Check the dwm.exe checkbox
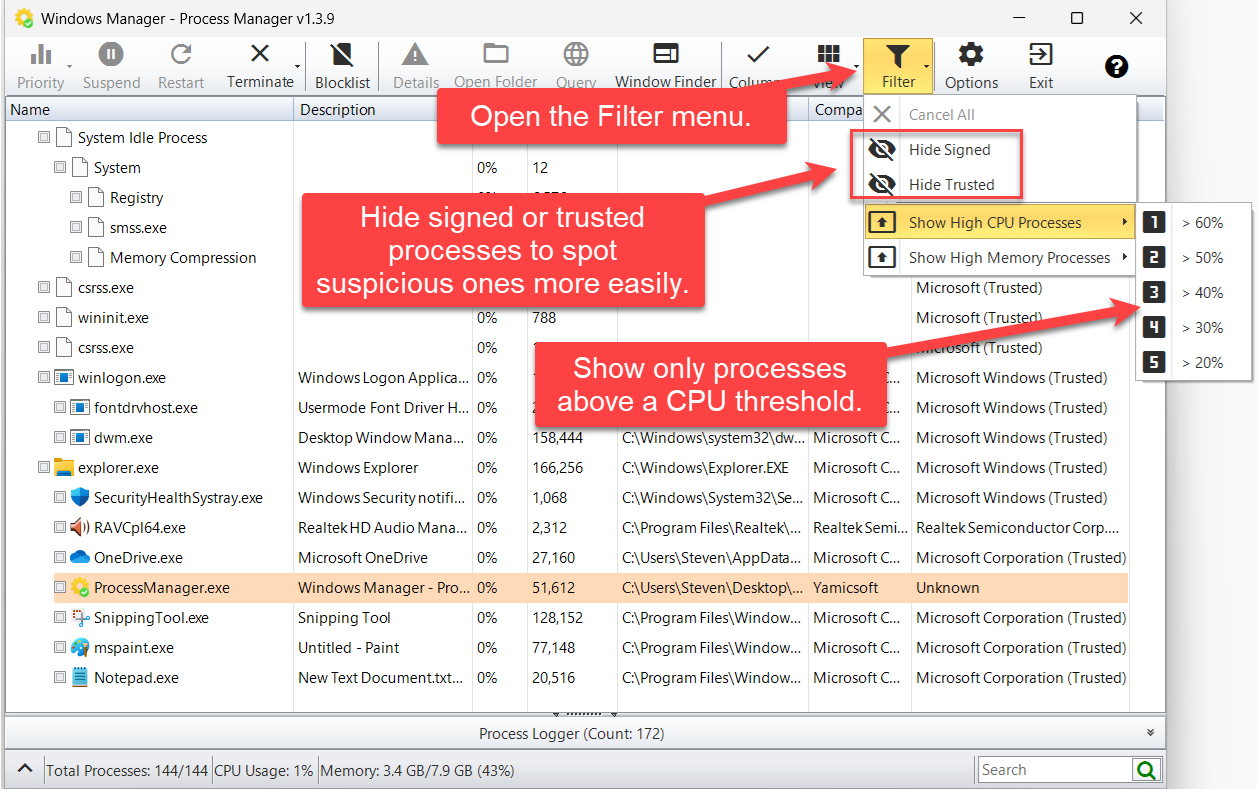This screenshot has width=1257, height=789. (60, 438)
